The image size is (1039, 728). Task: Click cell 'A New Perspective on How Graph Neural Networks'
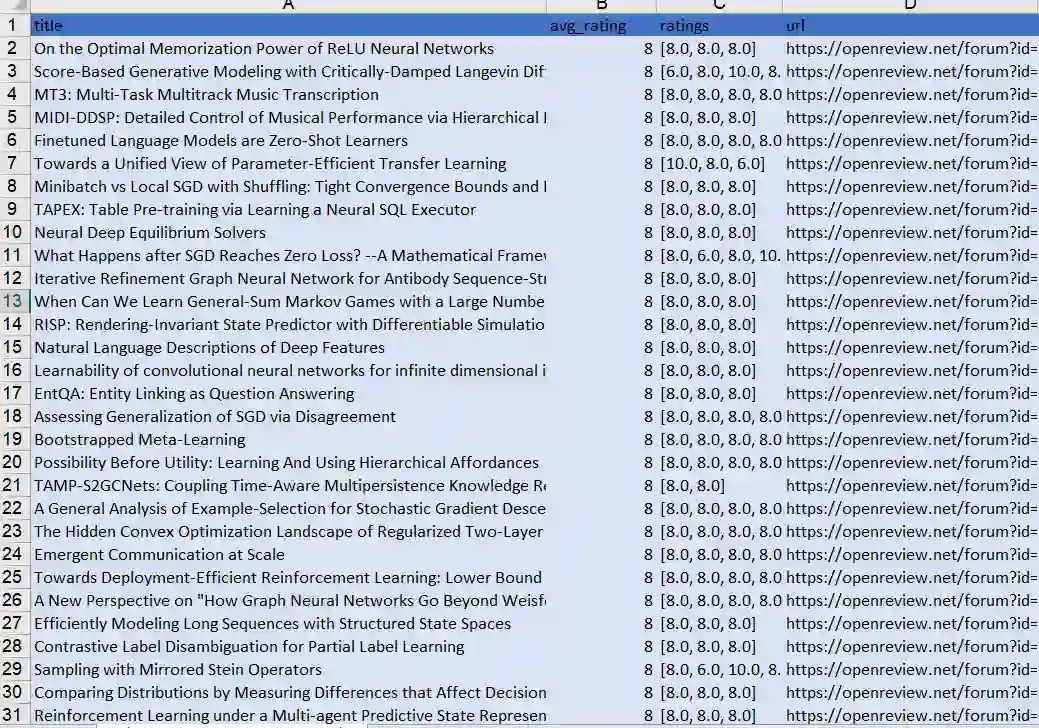click(x=288, y=601)
